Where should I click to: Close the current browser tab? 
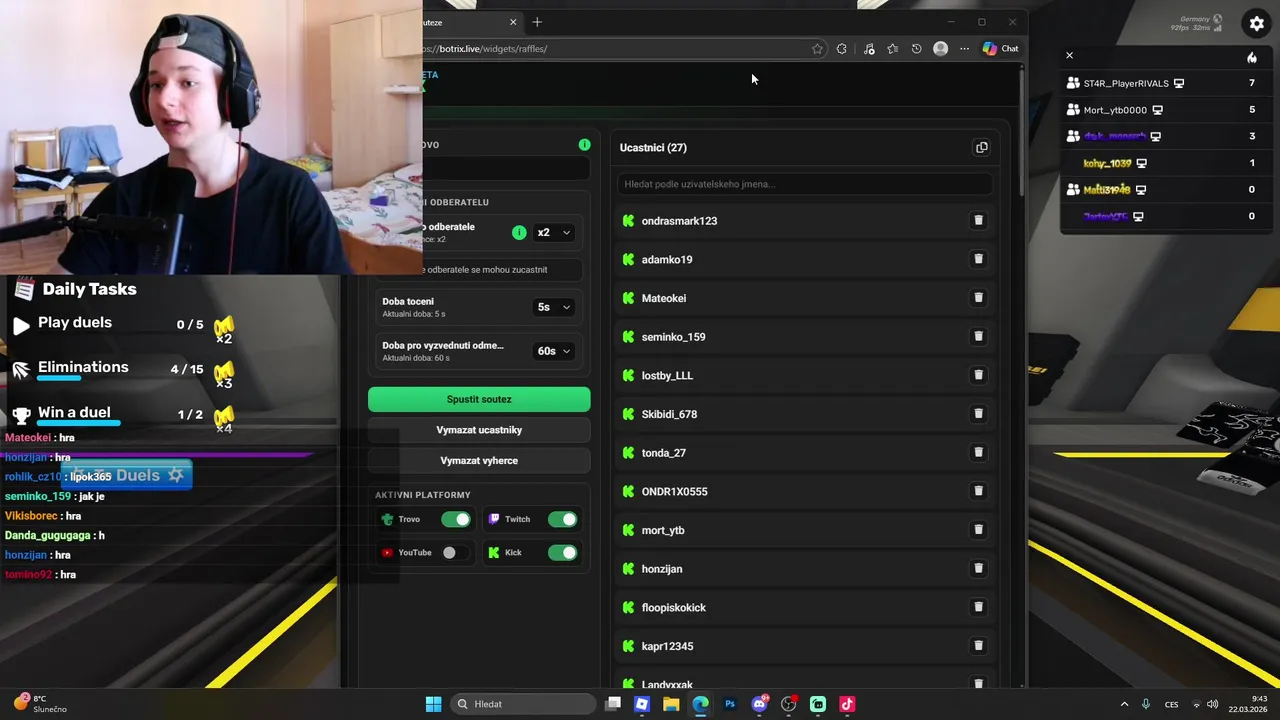[513, 22]
